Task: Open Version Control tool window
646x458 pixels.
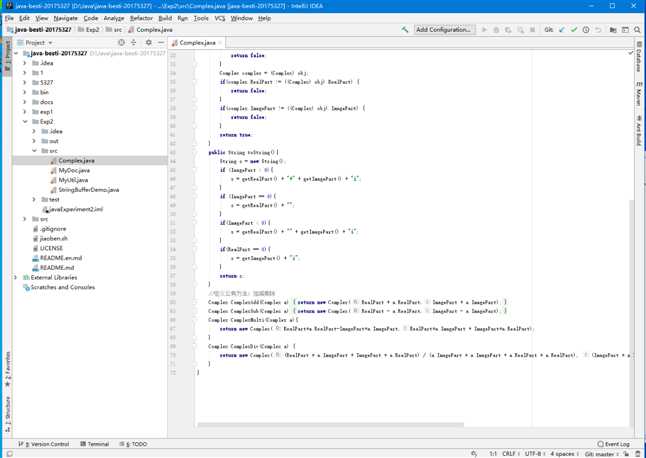Action: click(44, 444)
